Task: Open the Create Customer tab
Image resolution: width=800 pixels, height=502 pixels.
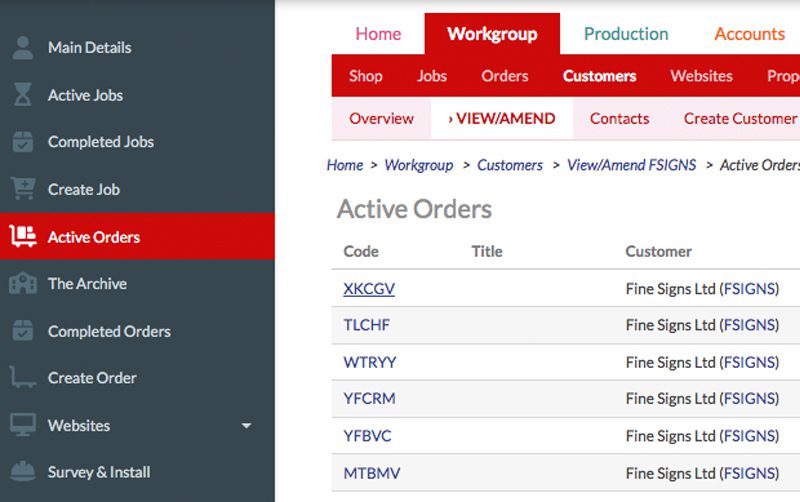Action: click(x=740, y=118)
